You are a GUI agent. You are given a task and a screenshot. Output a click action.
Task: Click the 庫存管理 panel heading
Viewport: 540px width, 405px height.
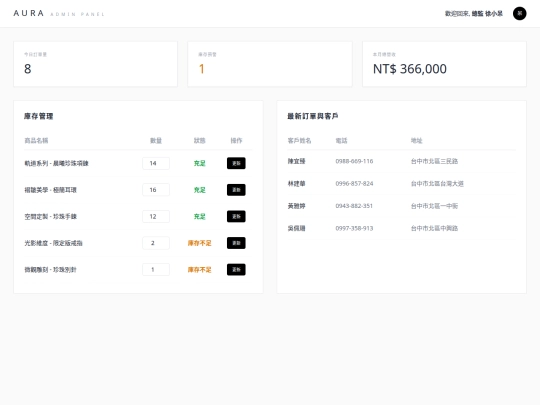point(39,116)
